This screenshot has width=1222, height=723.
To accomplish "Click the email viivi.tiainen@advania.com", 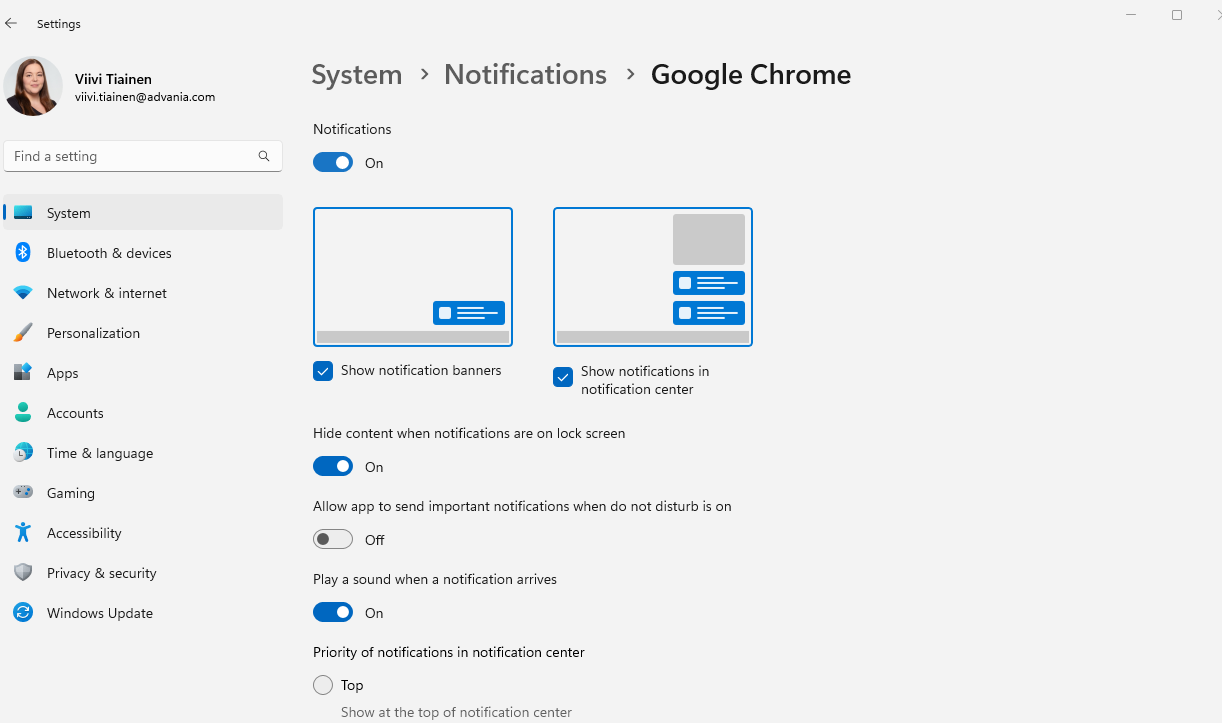I will point(145,97).
